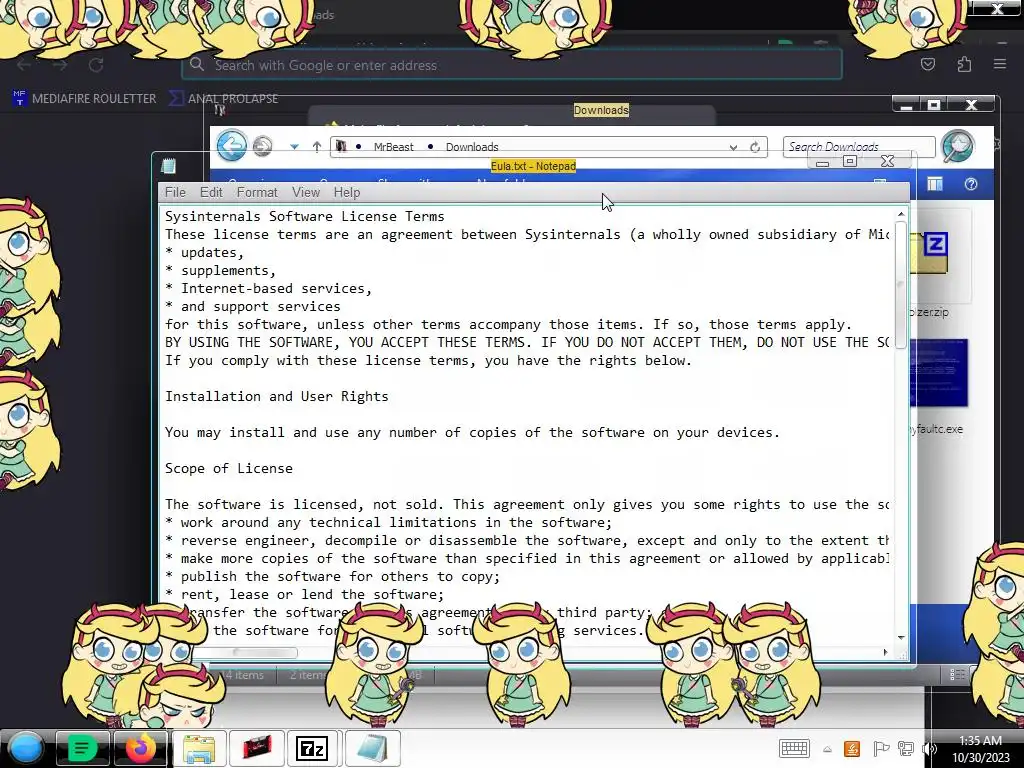Select the myfaultc.exe file thumbnail

[x=939, y=372]
